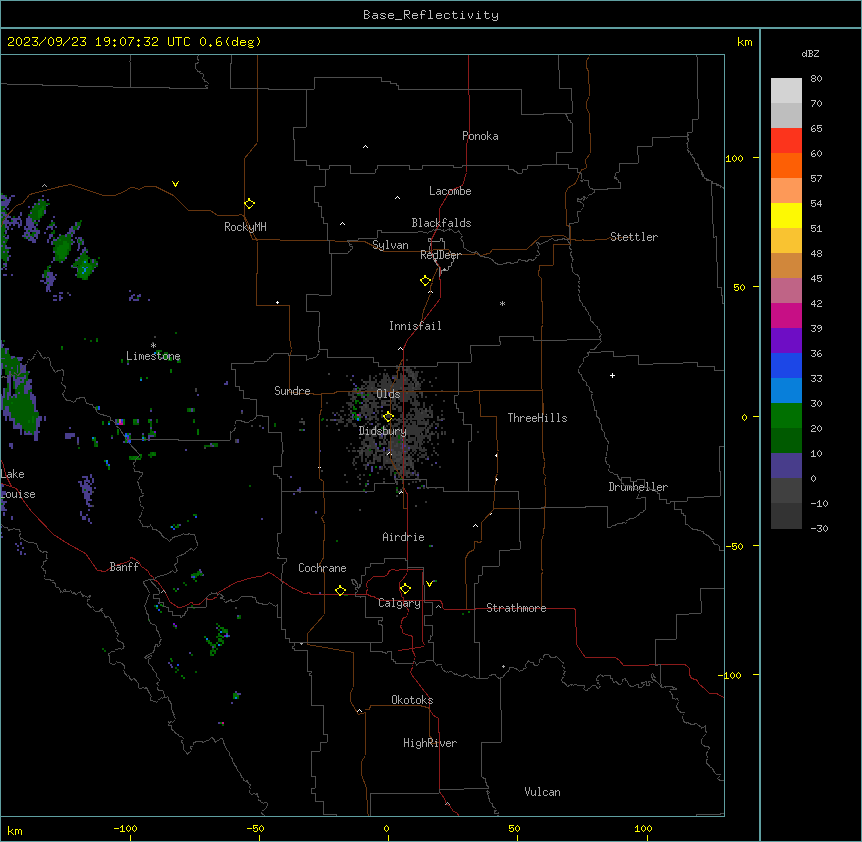Click the 50 km tick on the horizontal axis
The image size is (862, 842).
514,828
